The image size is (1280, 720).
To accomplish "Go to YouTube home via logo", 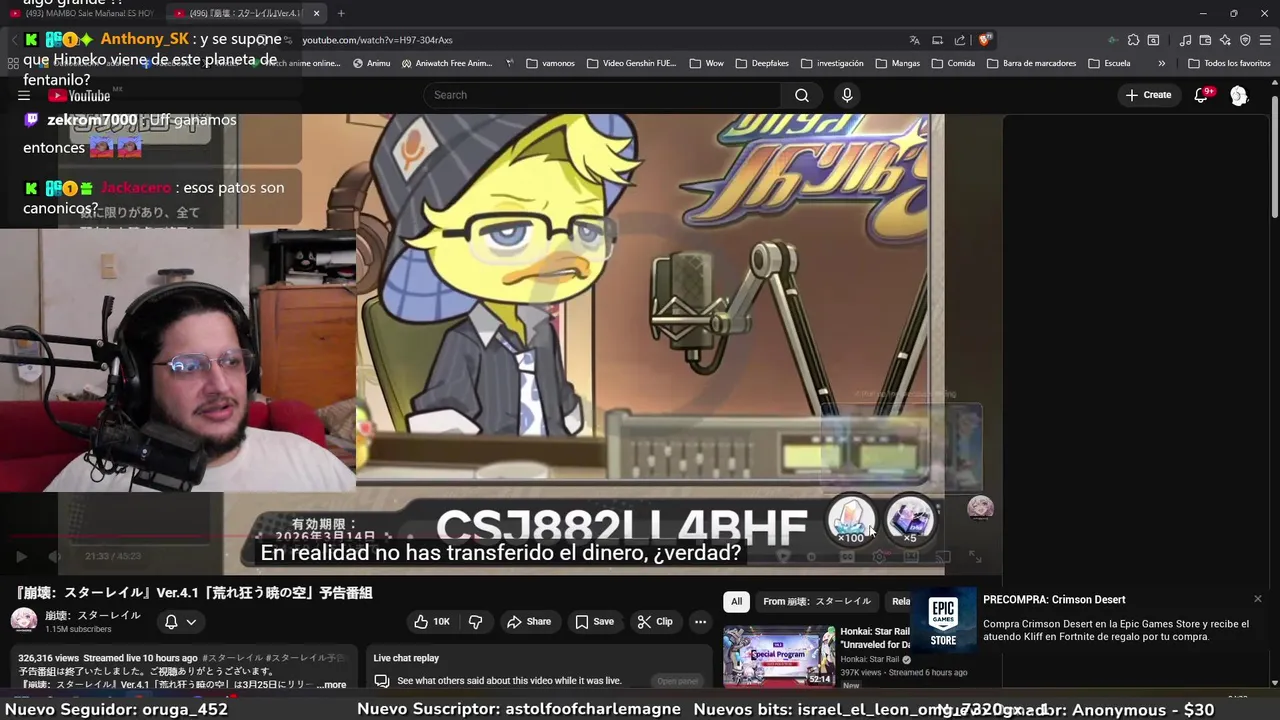I will [79, 96].
